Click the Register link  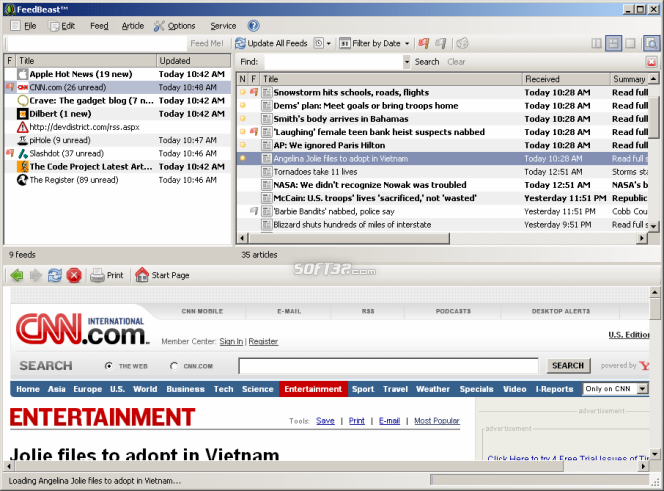263,341
